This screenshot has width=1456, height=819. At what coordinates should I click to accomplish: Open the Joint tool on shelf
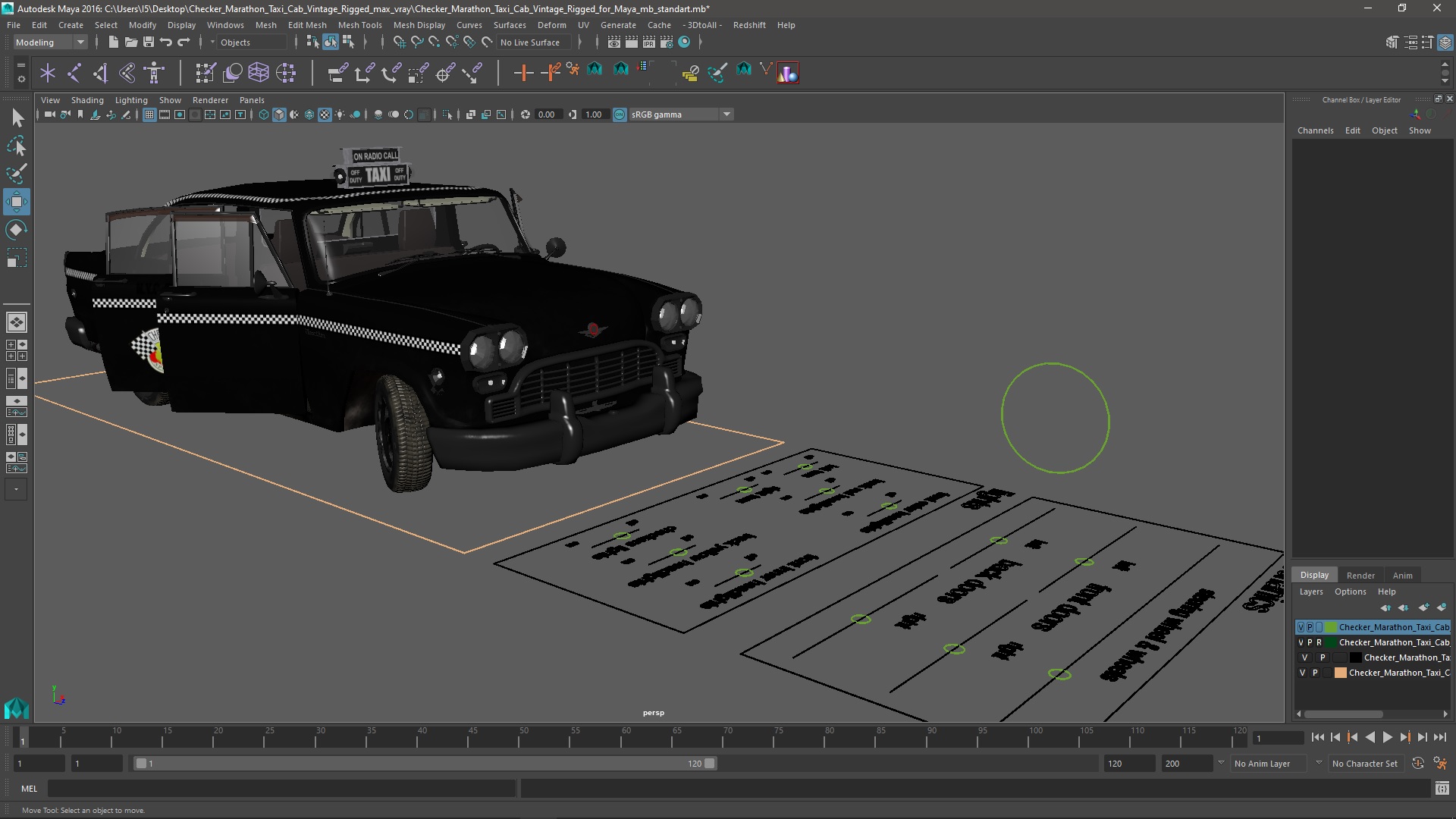pos(74,73)
